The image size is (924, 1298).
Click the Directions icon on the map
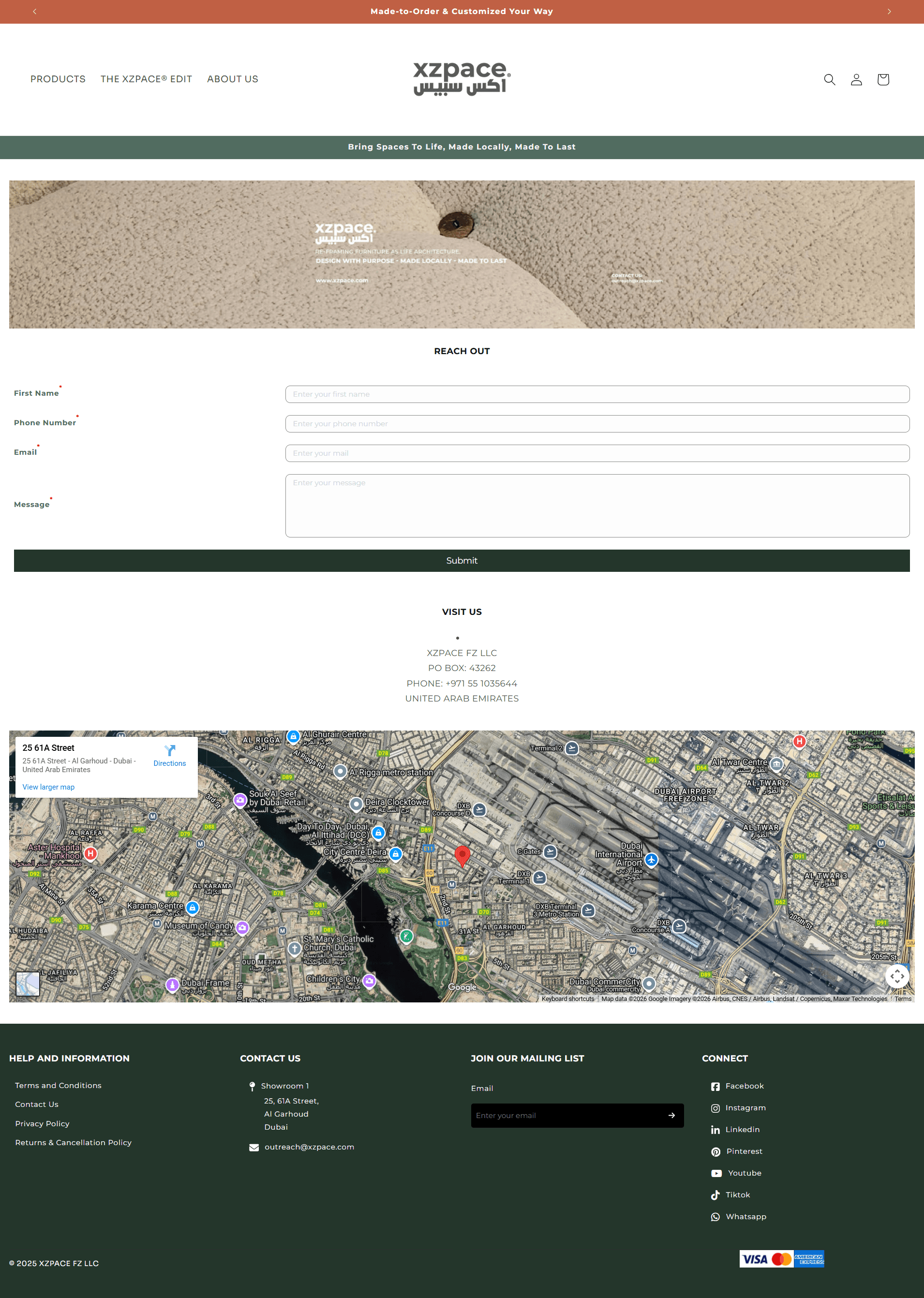click(169, 750)
